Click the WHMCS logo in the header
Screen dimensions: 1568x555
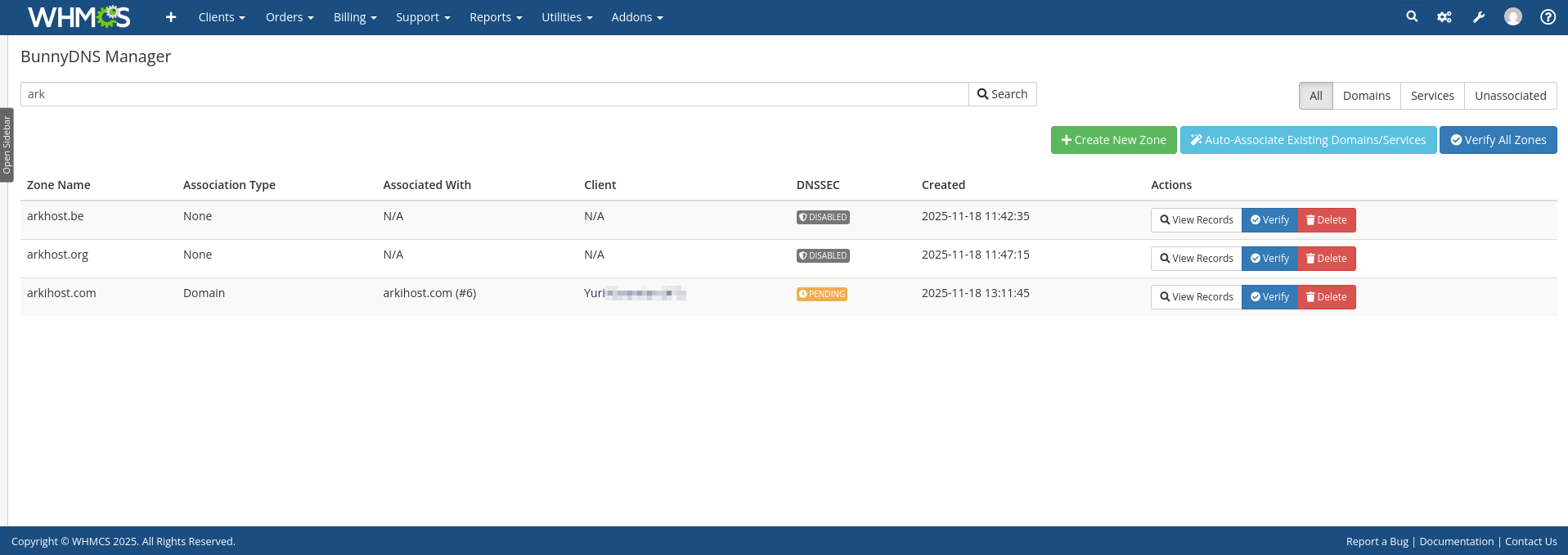(x=79, y=17)
